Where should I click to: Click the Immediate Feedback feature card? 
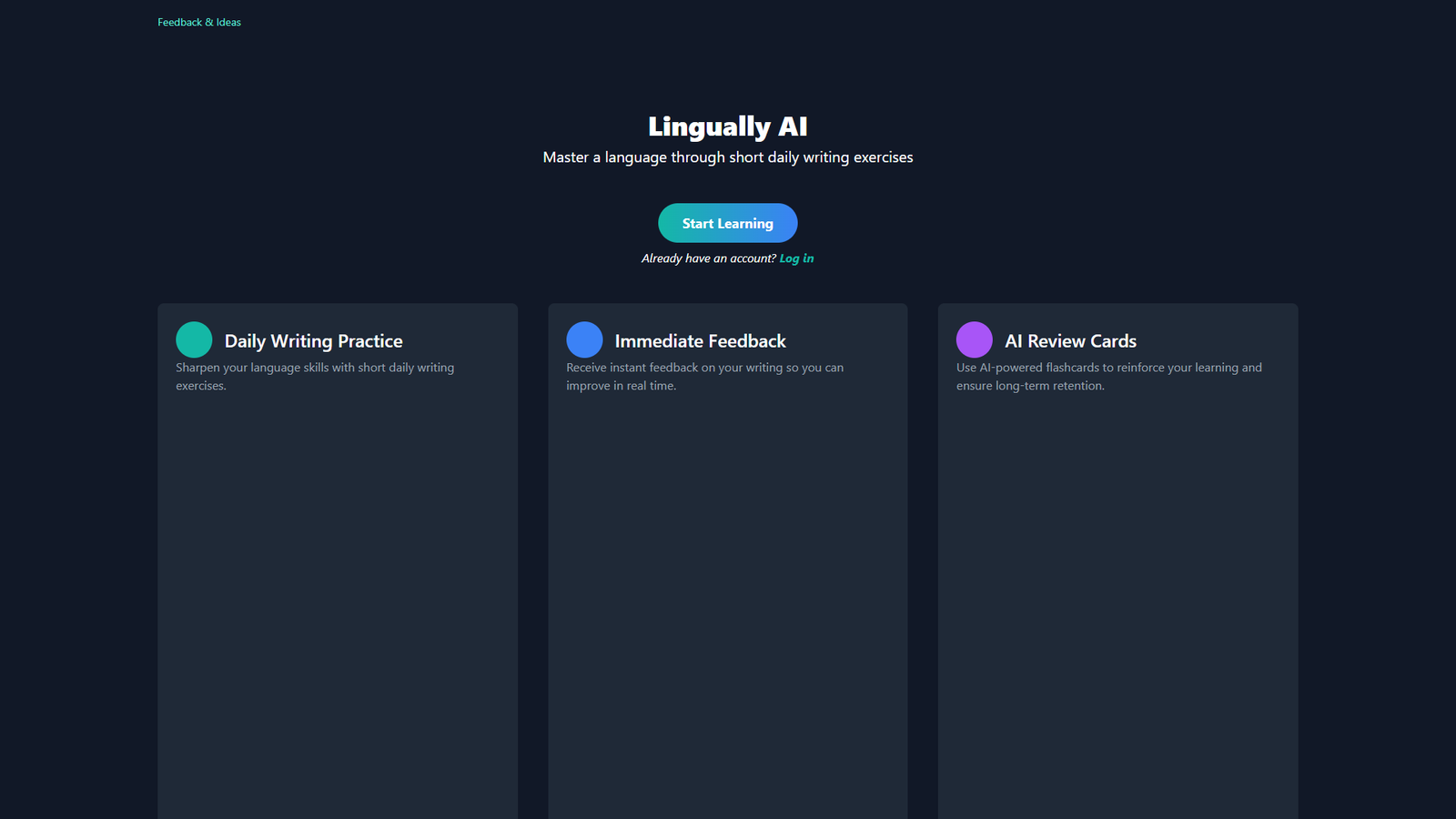(727, 546)
